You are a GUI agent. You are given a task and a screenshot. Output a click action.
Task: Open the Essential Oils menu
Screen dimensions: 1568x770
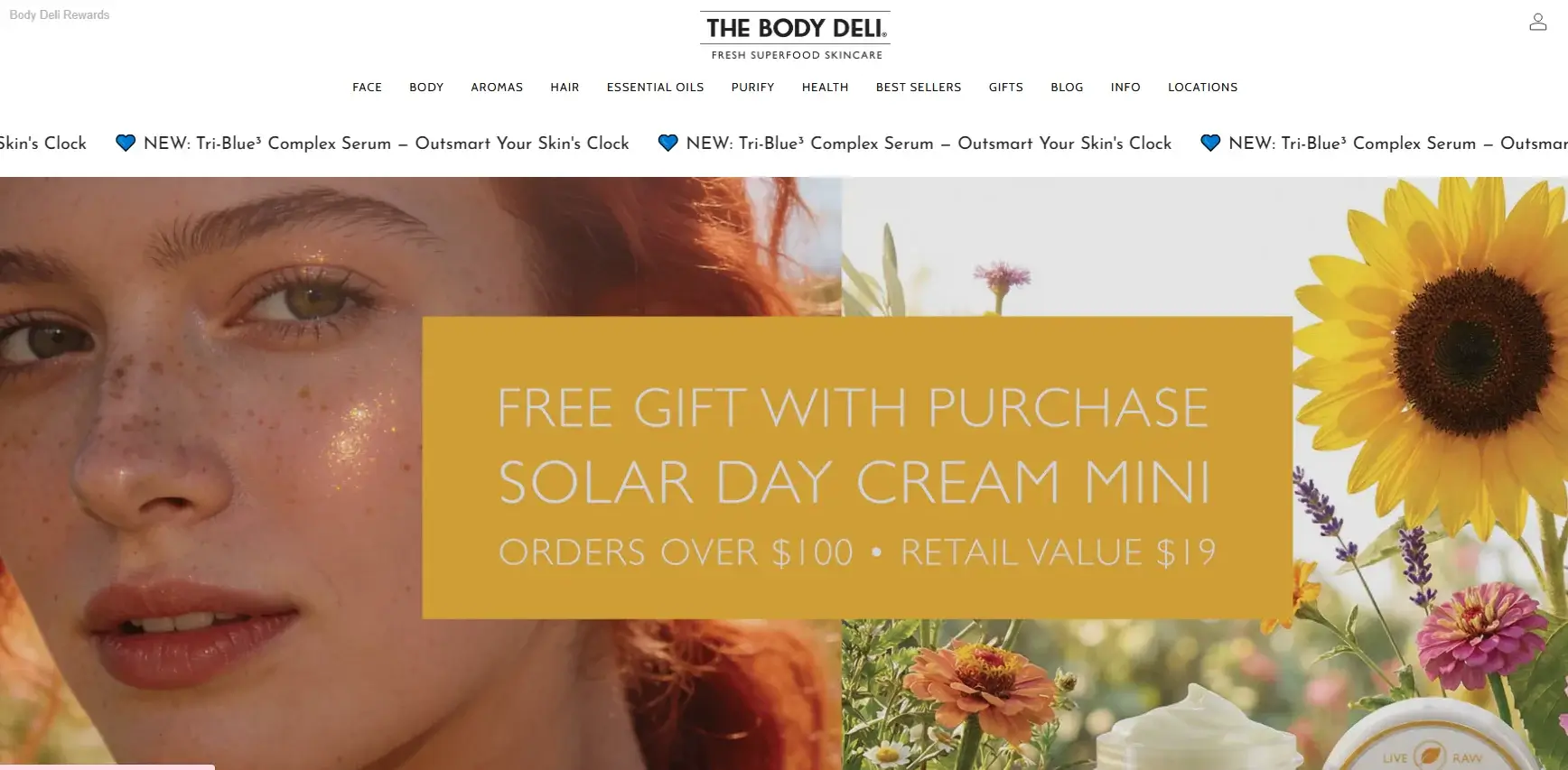[655, 88]
